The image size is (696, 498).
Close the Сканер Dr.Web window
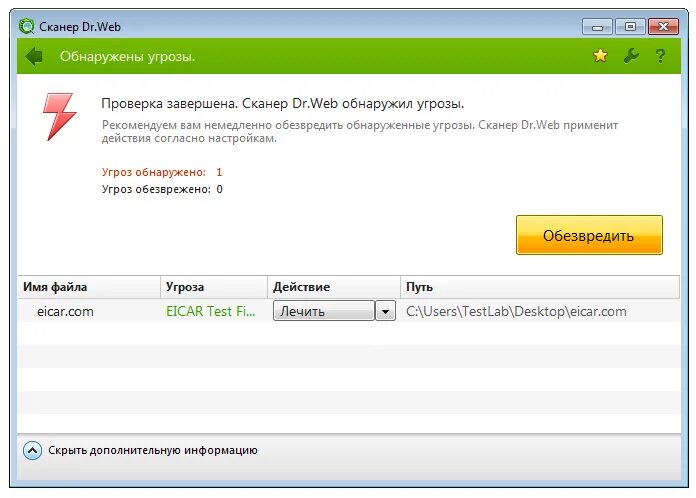tap(663, 27)
